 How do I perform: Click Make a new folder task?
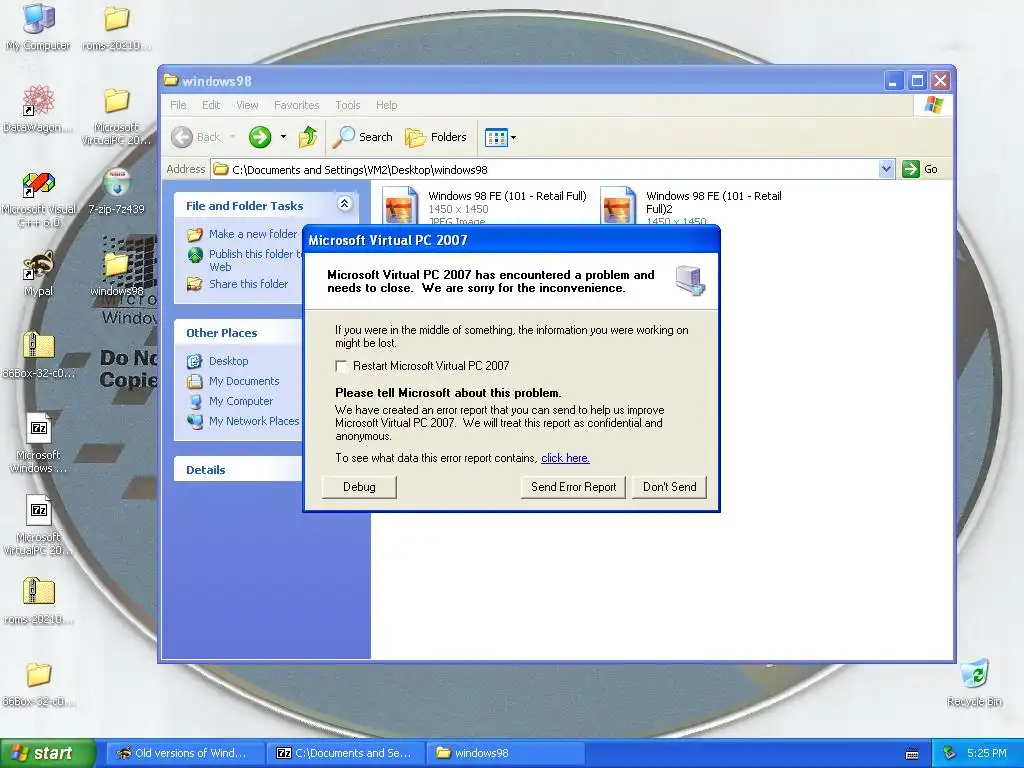pos(242,234)
